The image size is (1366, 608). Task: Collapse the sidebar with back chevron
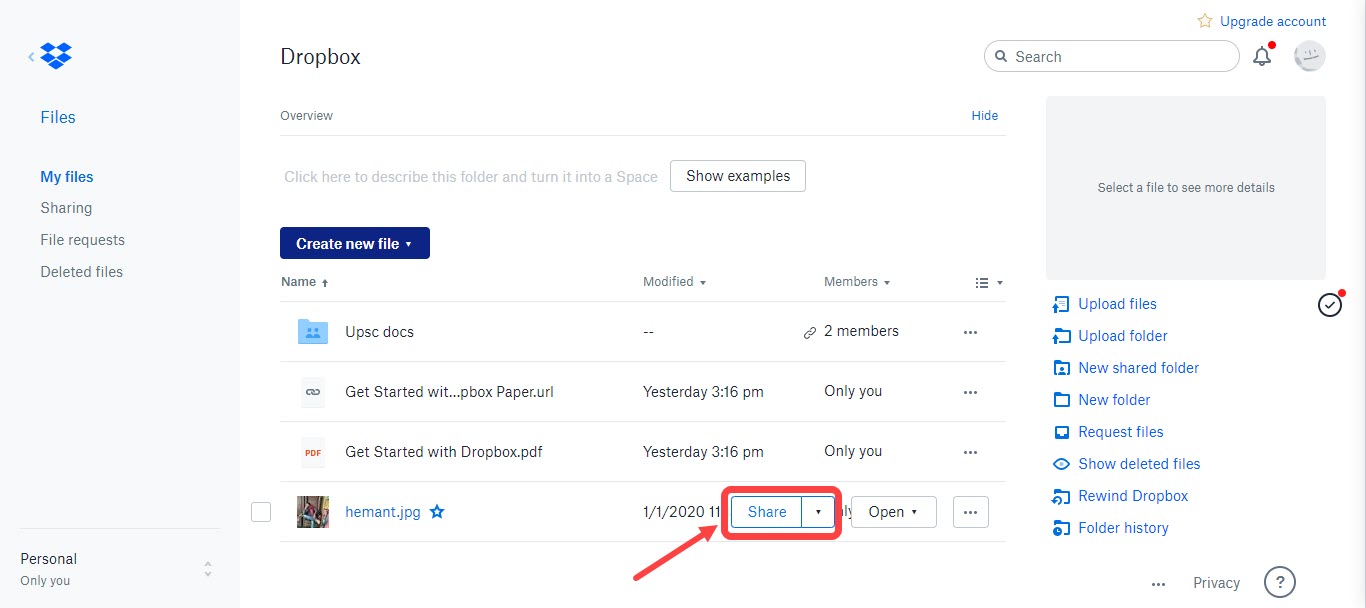[31, 57]
